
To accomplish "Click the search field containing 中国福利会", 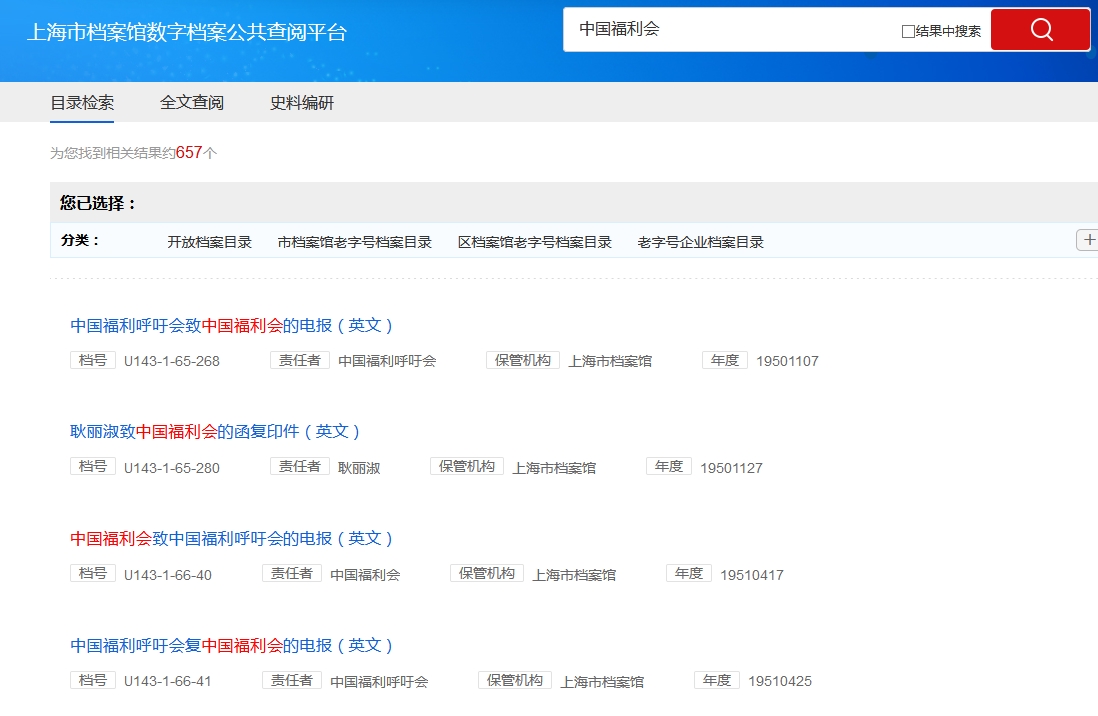I will [730, 30].
